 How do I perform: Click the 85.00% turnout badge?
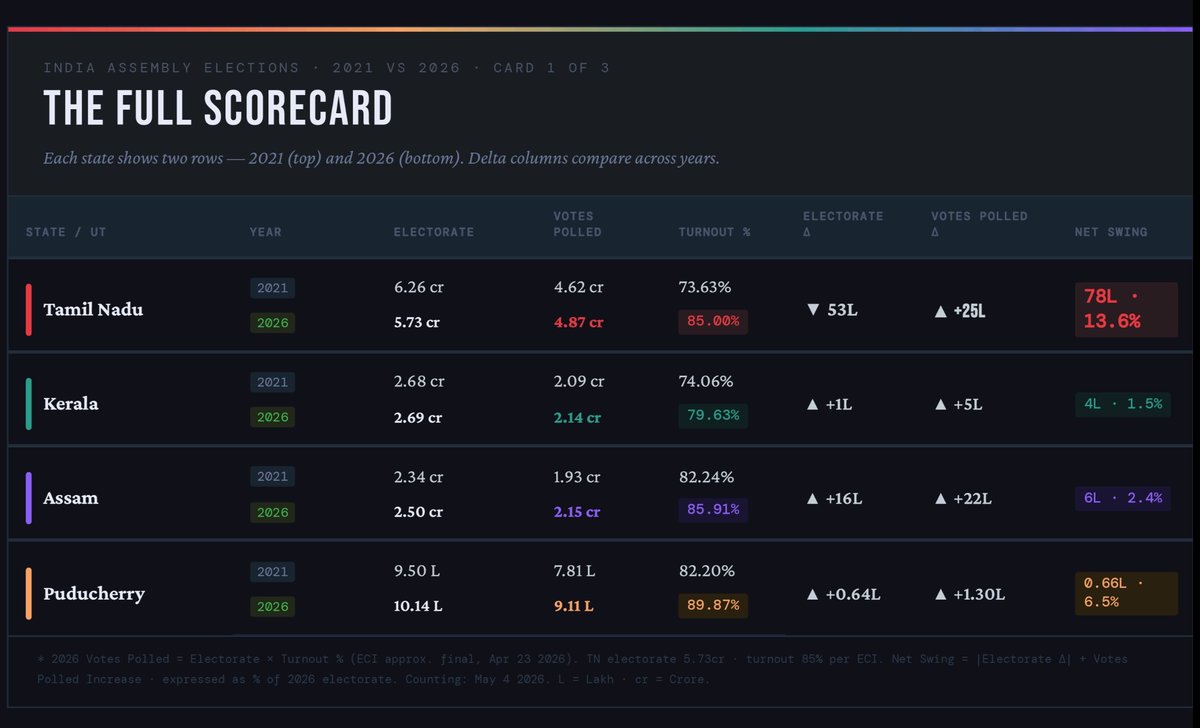click(x=713, y=322)
